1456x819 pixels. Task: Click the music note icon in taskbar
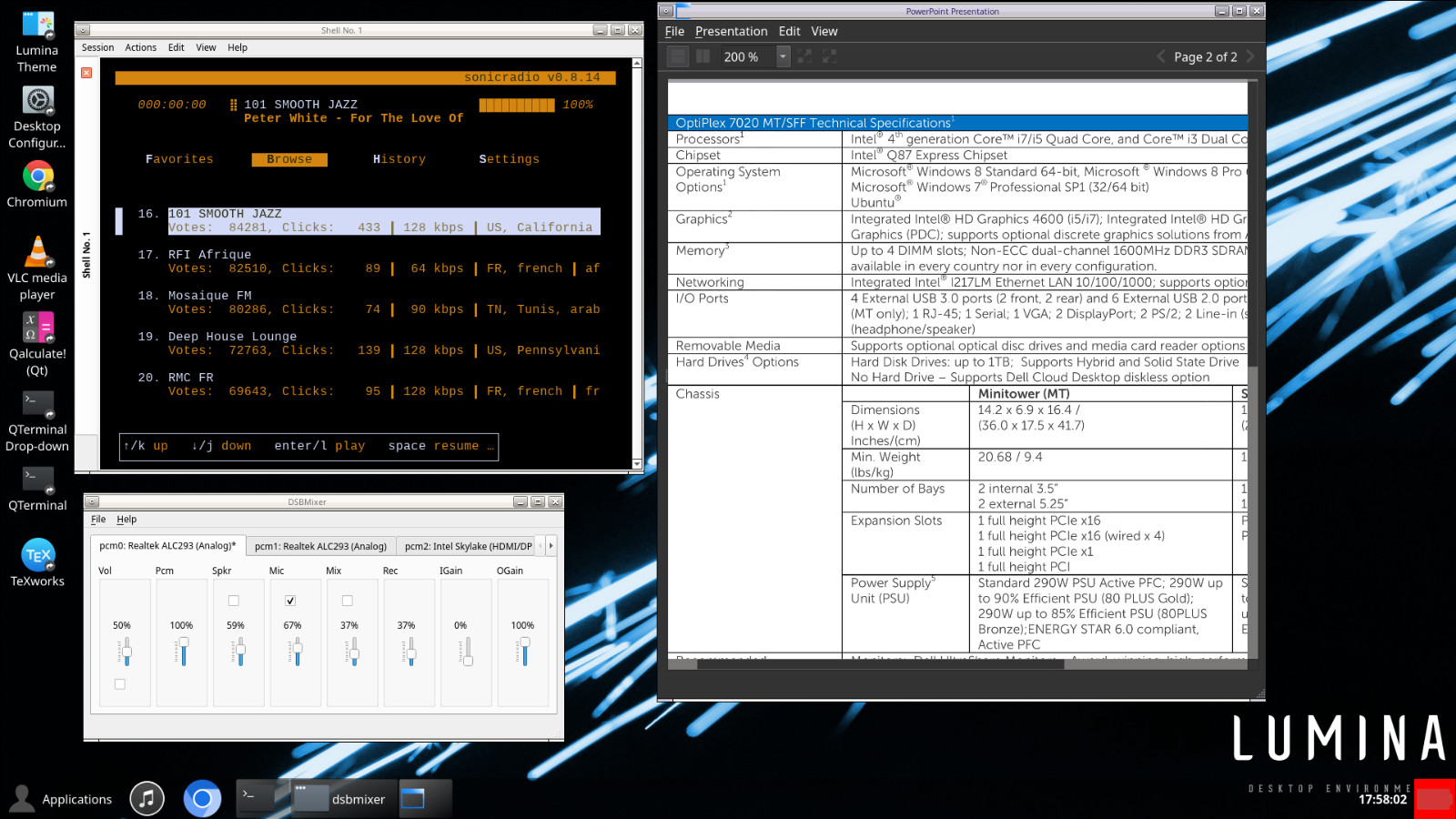point(147,799)
